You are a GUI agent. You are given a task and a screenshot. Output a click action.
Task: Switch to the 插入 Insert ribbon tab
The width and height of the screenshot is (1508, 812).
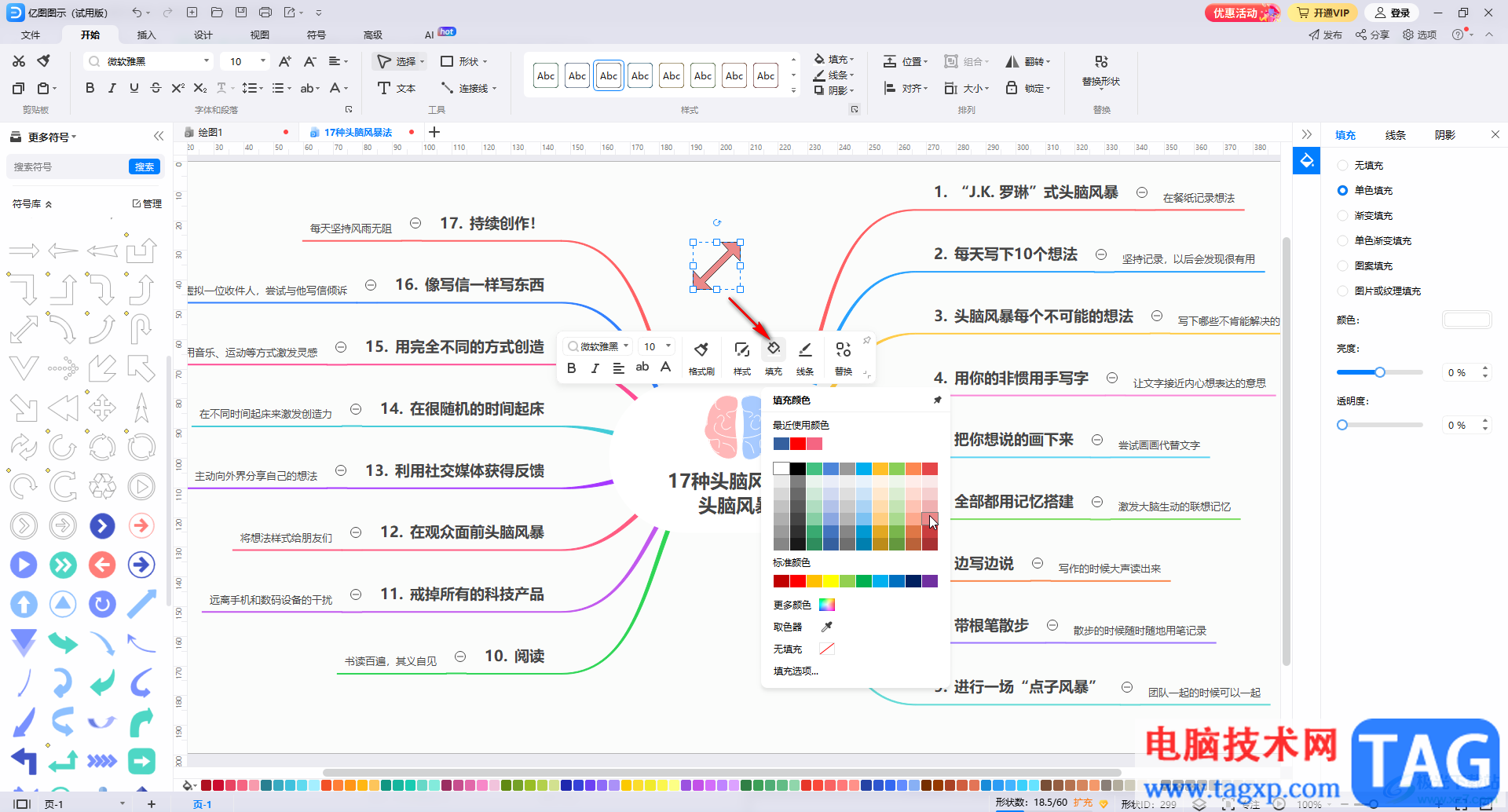(x=147, y=35)
